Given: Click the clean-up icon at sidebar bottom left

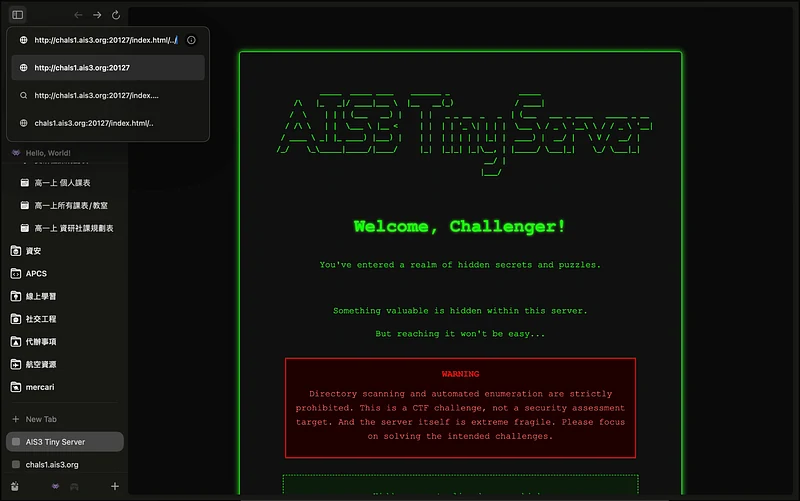Looking at the screenshot, I should (15, 487).
